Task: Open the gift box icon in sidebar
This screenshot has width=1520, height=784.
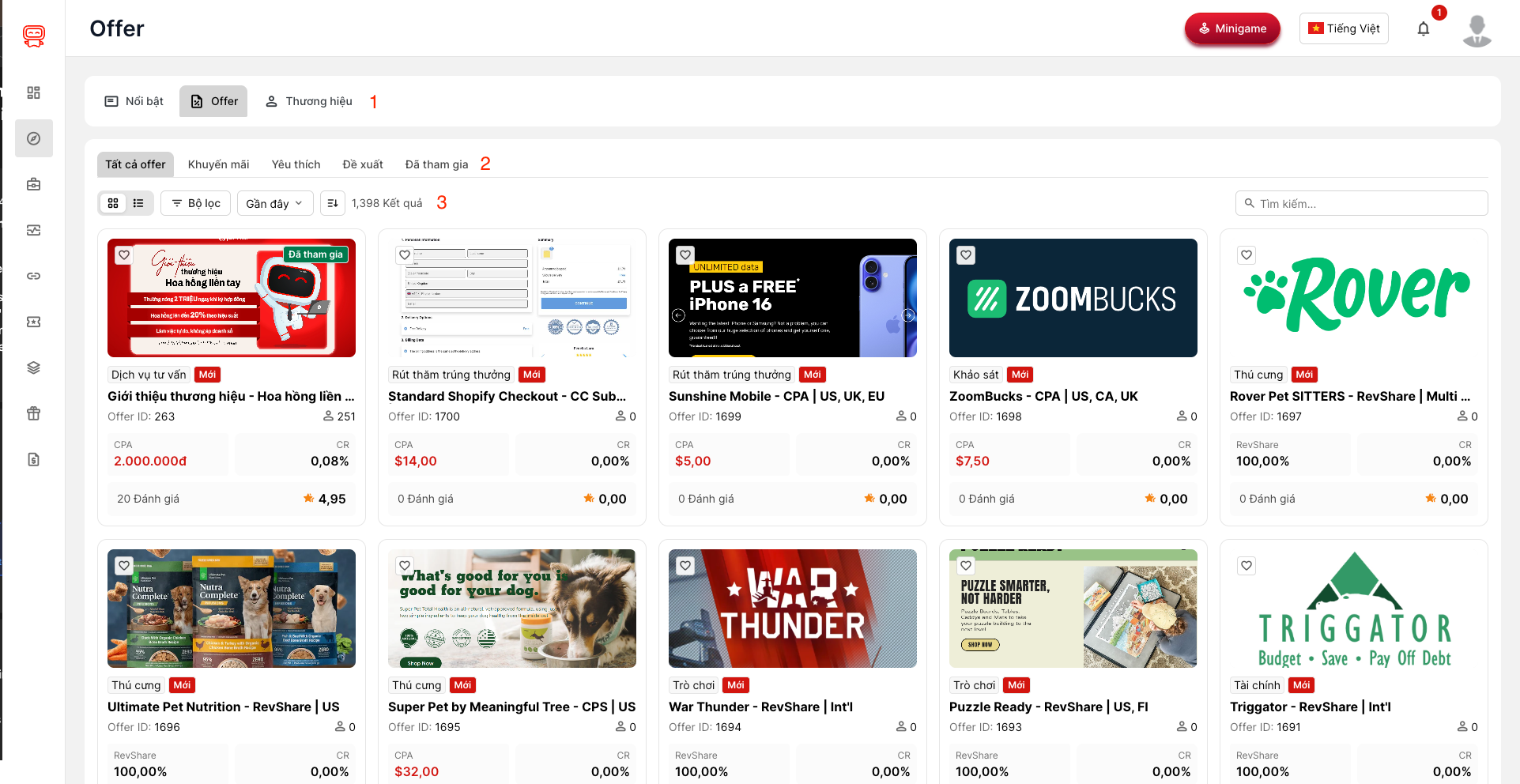Action: coord(33,413)
